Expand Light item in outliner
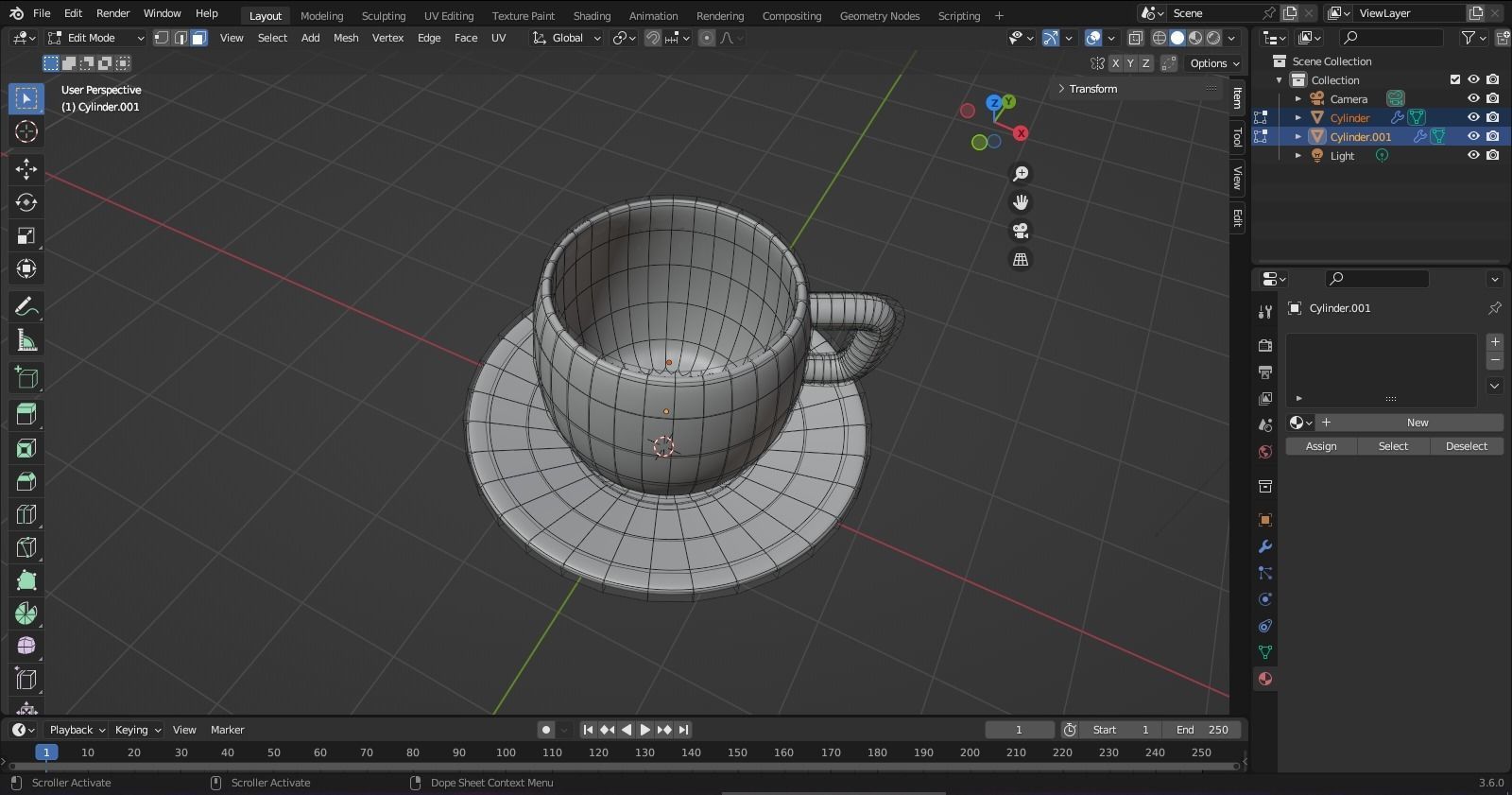Viewport: 1512px width, 795px height. (x=1298, y=155)
